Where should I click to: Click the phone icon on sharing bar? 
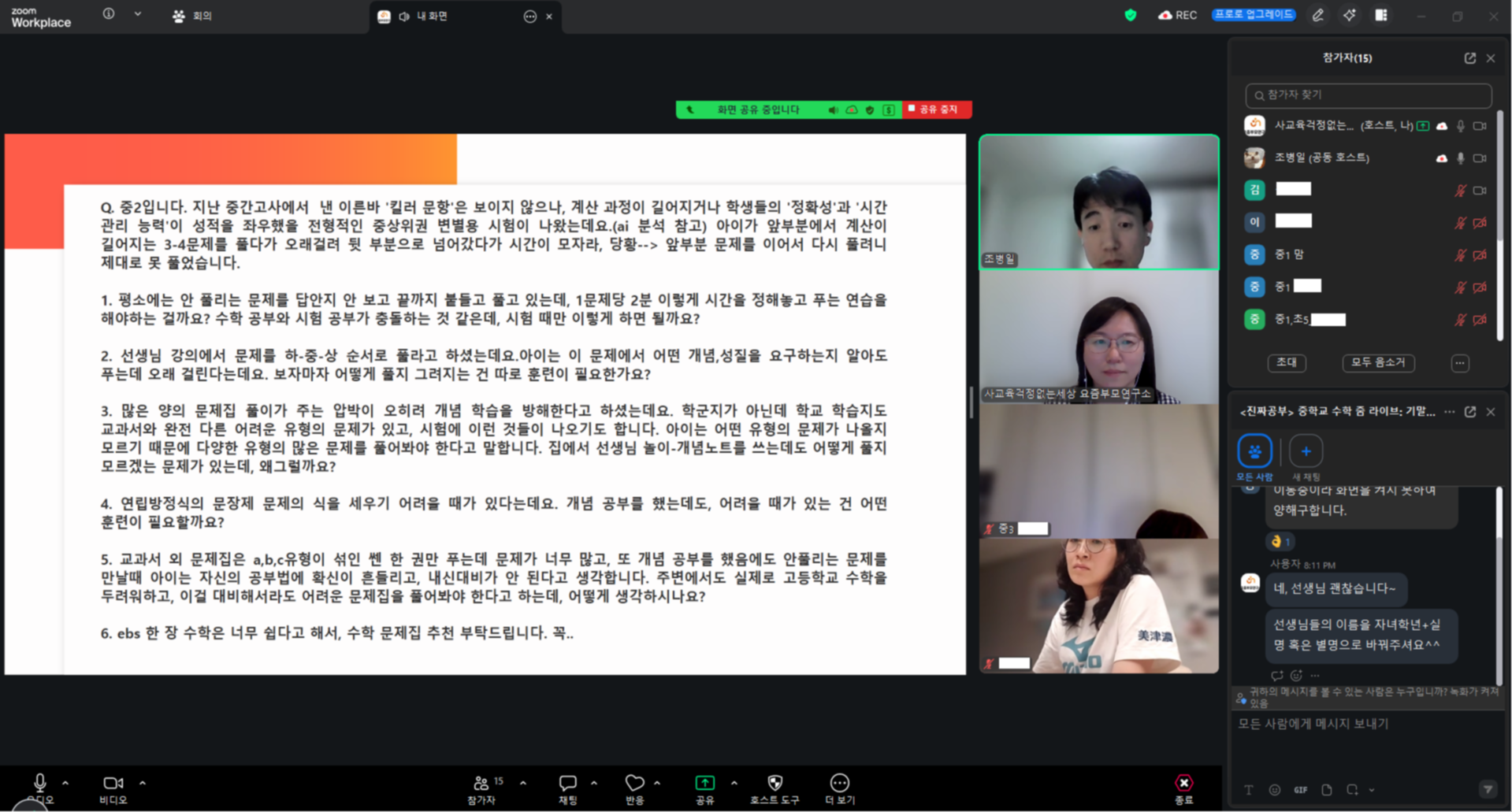690,110
